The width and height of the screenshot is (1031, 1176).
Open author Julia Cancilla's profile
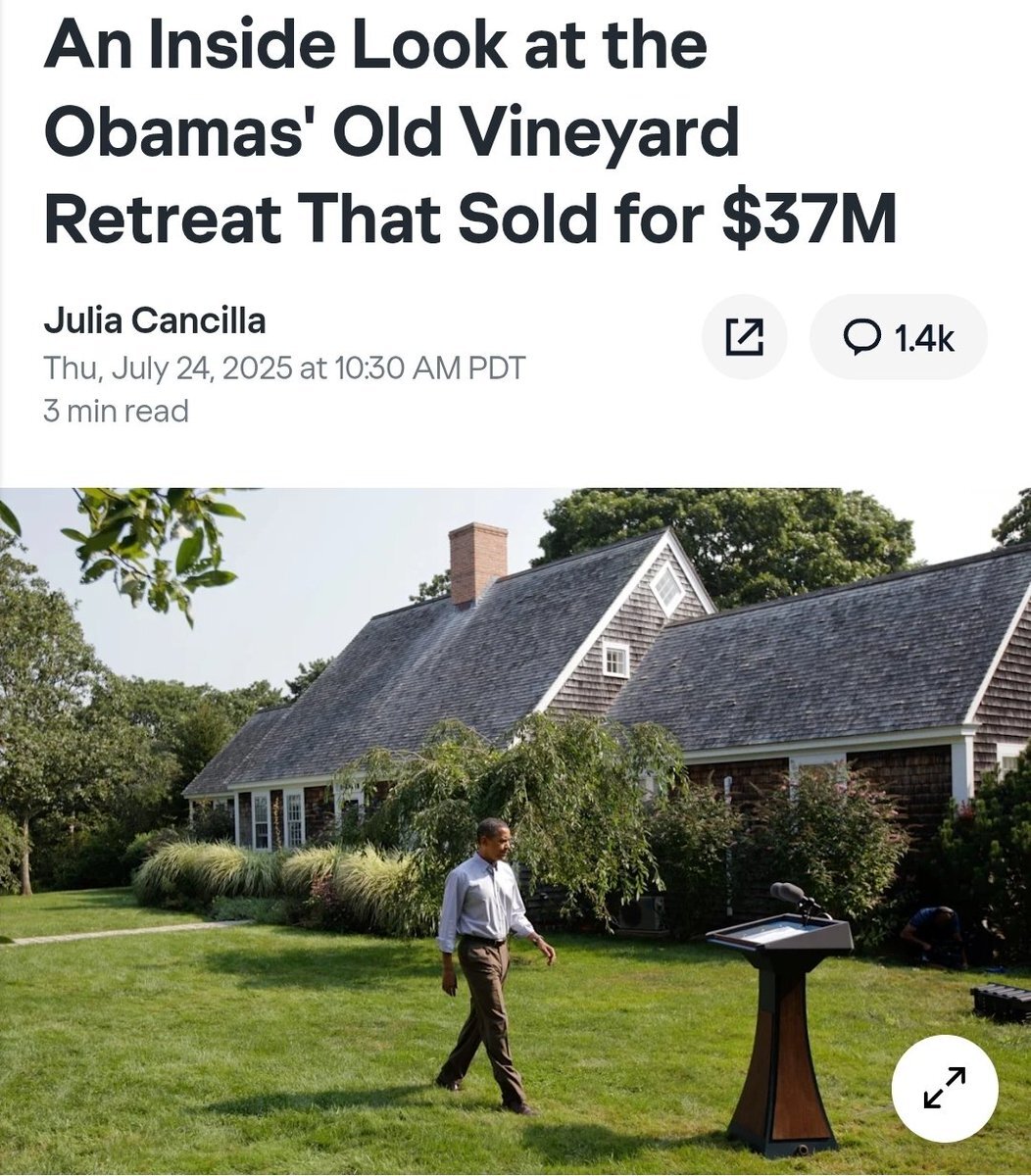(155, 320)
